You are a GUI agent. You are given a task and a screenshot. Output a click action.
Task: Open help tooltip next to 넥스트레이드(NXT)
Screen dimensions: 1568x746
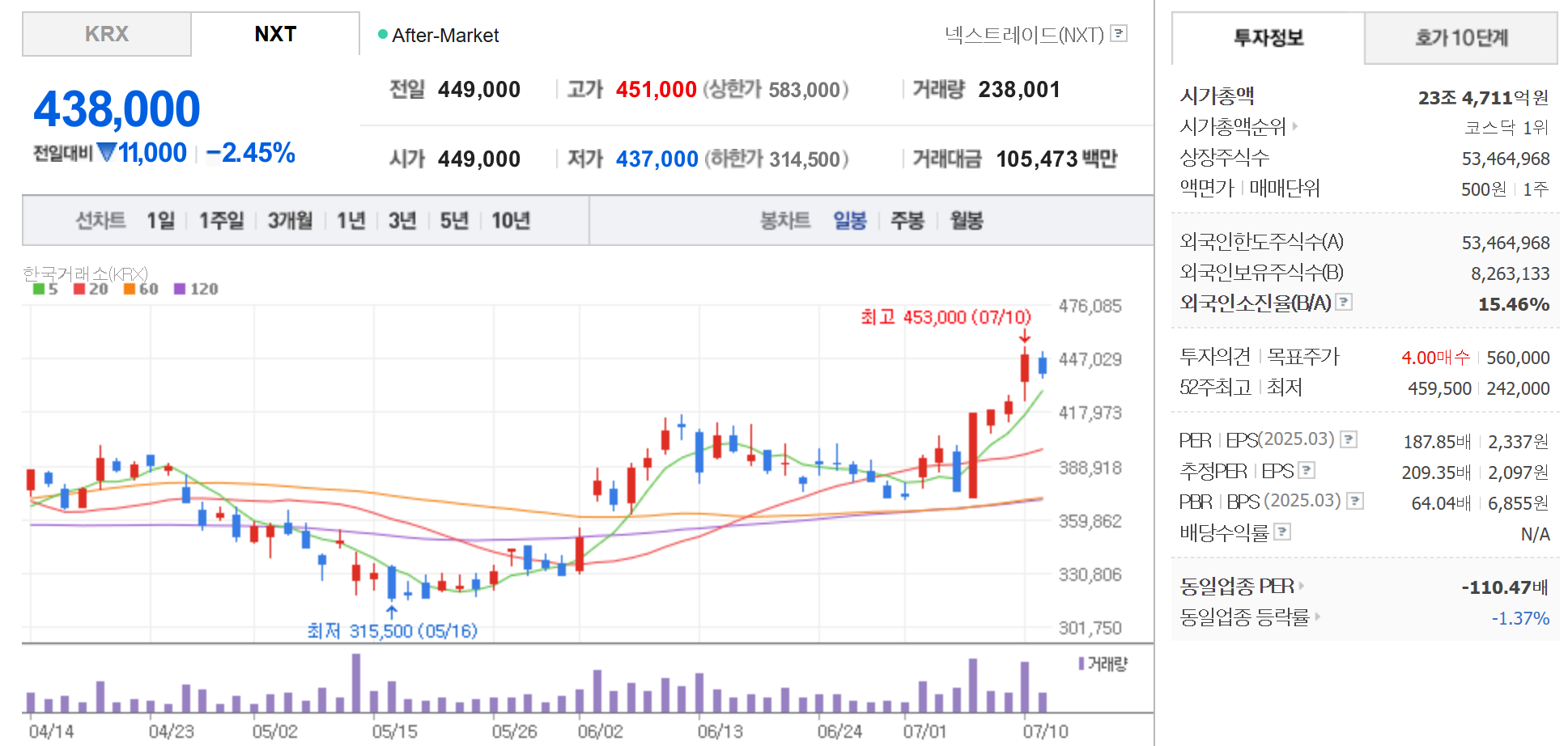click(x=1120, y=34)
